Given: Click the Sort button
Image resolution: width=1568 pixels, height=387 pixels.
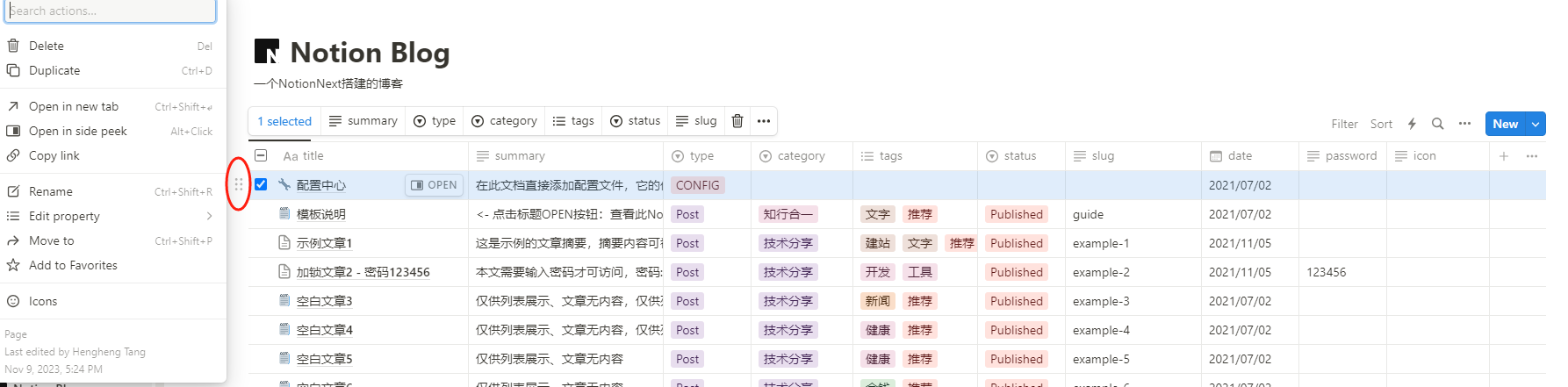Looking at the screenshot, I should pos(1381,124).
